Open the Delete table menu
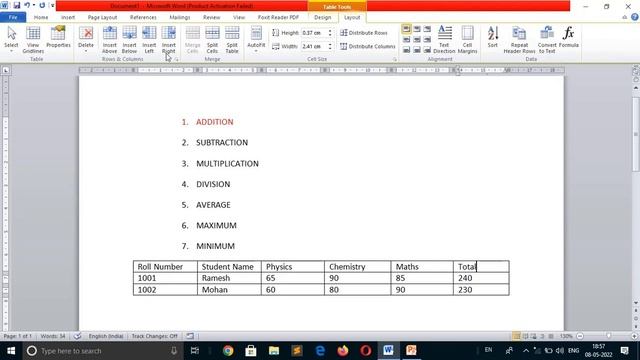Image resolution: width=640 pixels, height=360 pixels. pyautogui.click(x=86, y=39)
